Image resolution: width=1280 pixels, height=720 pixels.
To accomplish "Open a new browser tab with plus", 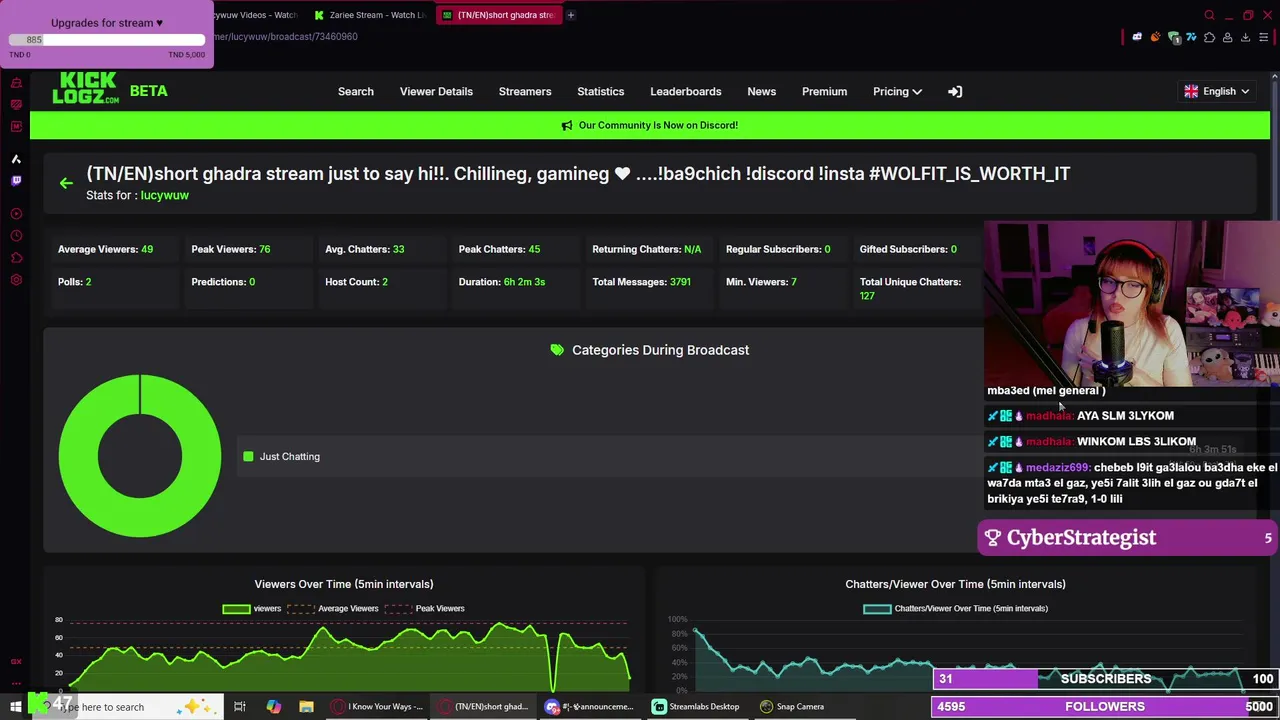I will tap(570, 15).
